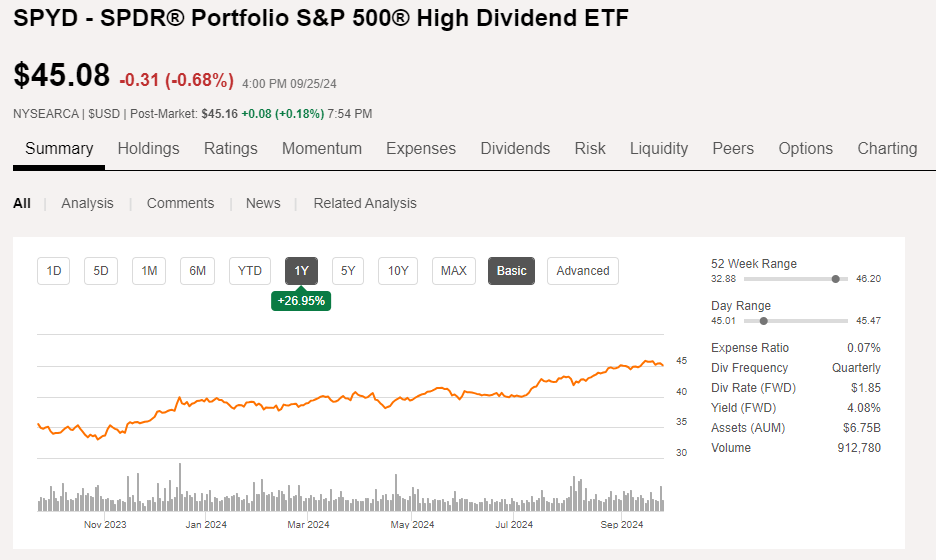
Task: Switch to the Options tab
Action: (805, 149)
